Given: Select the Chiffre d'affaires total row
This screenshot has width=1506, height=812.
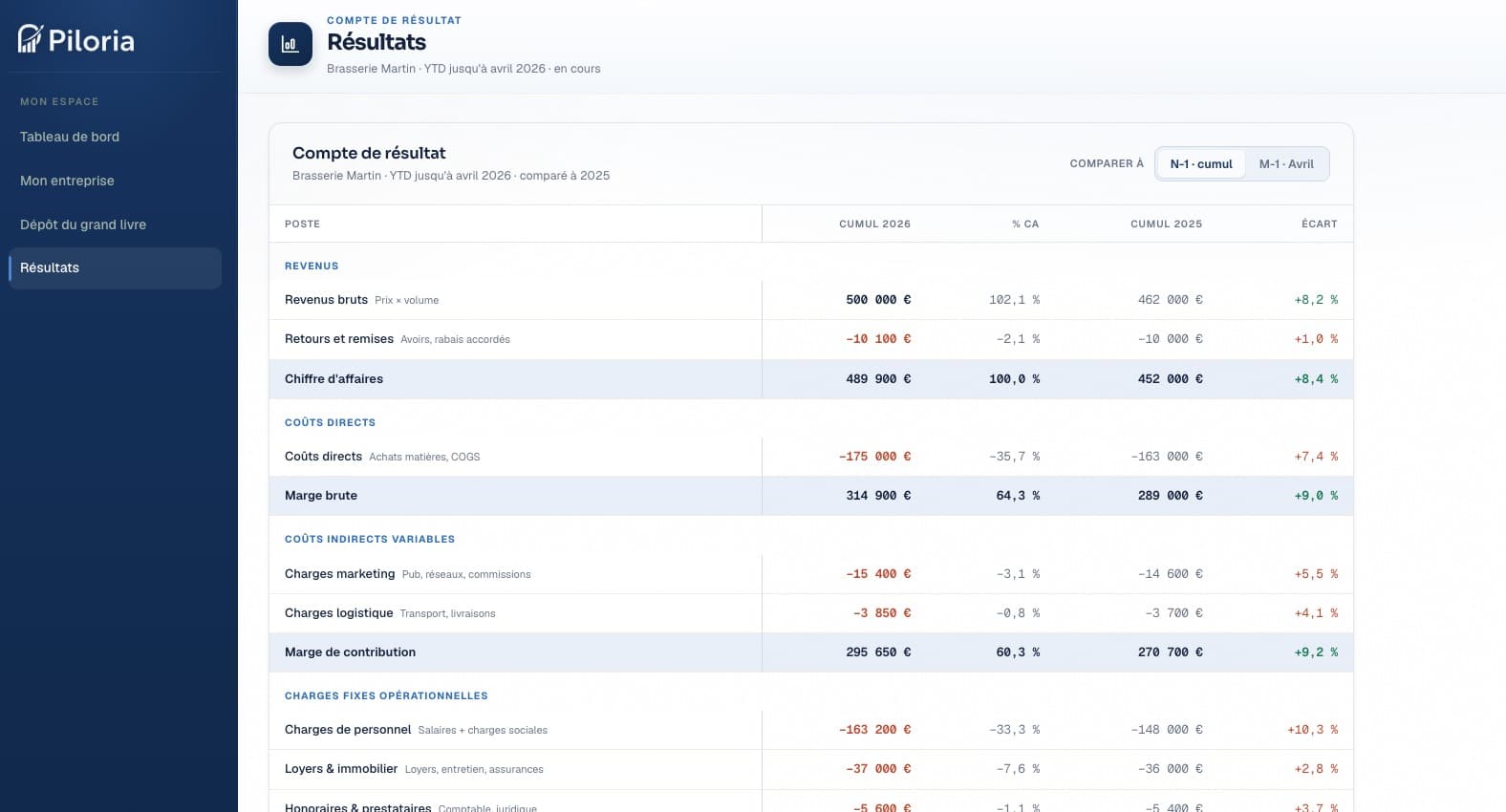Looking at the screenshot, I should click(x=811, y=379).
